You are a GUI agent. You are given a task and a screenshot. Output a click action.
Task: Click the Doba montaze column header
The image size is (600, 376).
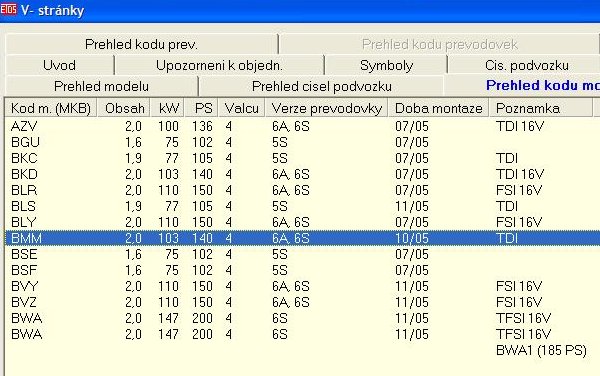coord(439,108)
